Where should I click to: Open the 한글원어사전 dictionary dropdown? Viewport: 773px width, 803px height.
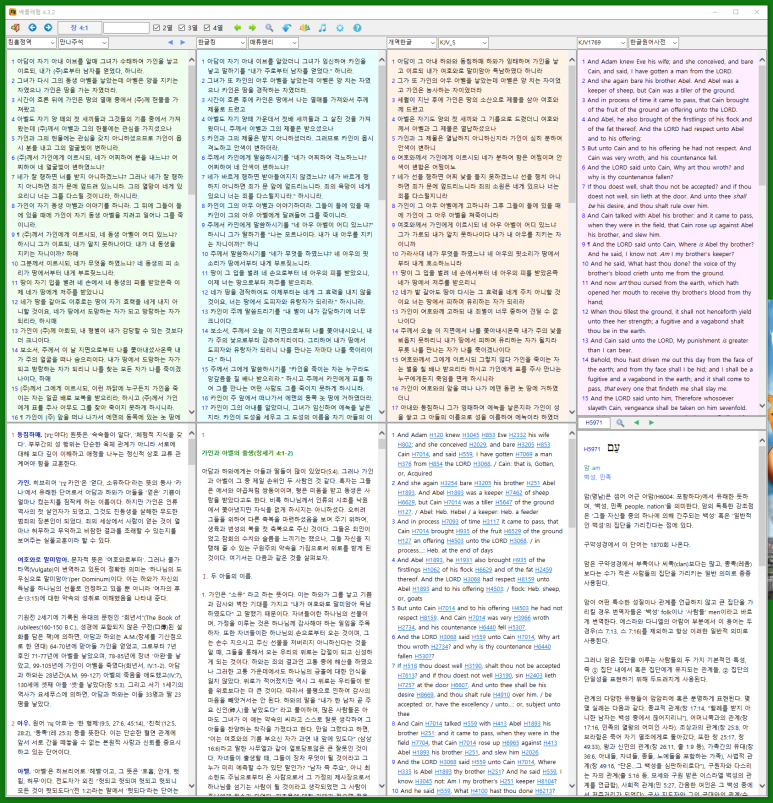pyautogui.click(x=654, y=43)
